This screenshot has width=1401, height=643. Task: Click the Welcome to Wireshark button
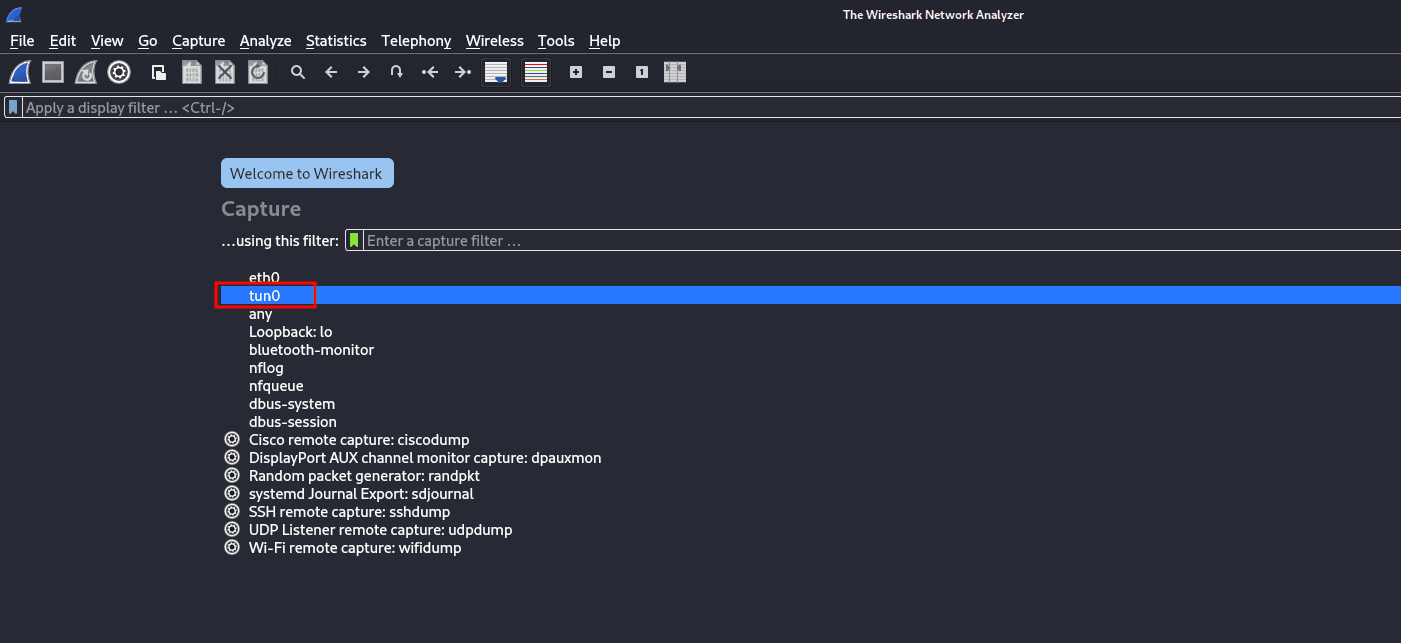pyautogui.click(x=308, y=173)
